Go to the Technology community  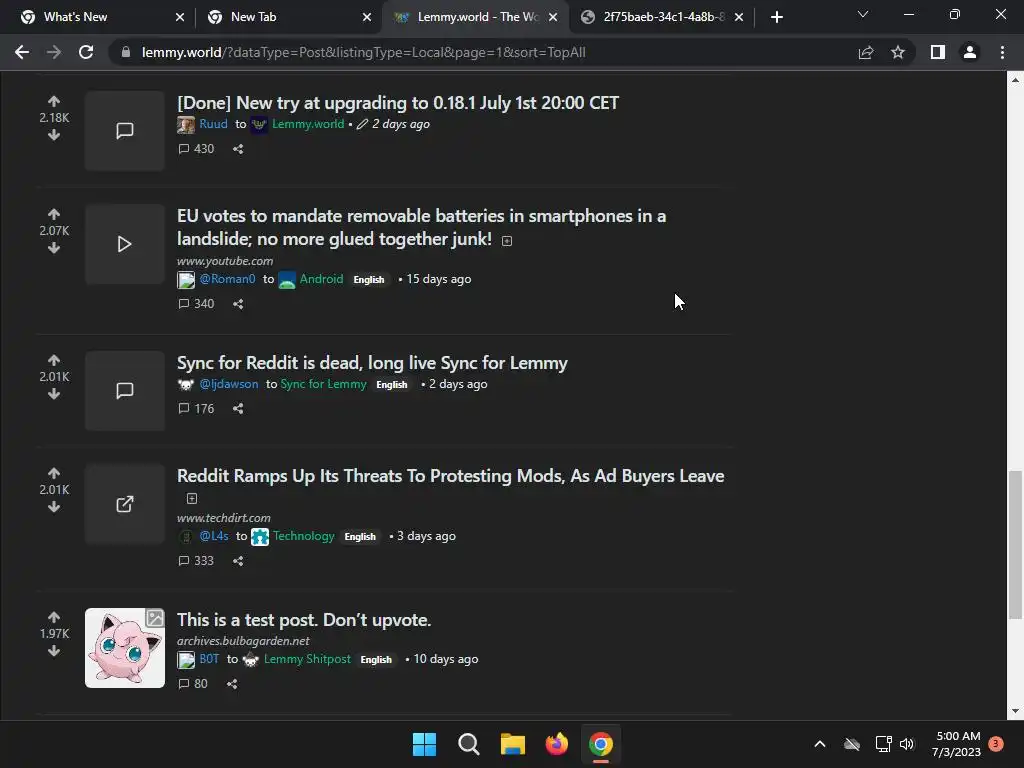(x=304, y=536)
